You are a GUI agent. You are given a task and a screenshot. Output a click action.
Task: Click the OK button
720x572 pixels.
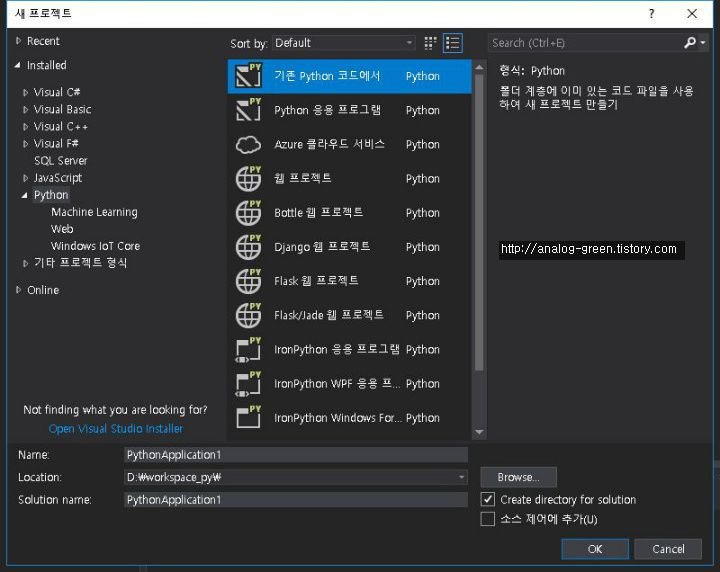click(x=595, y=549)
